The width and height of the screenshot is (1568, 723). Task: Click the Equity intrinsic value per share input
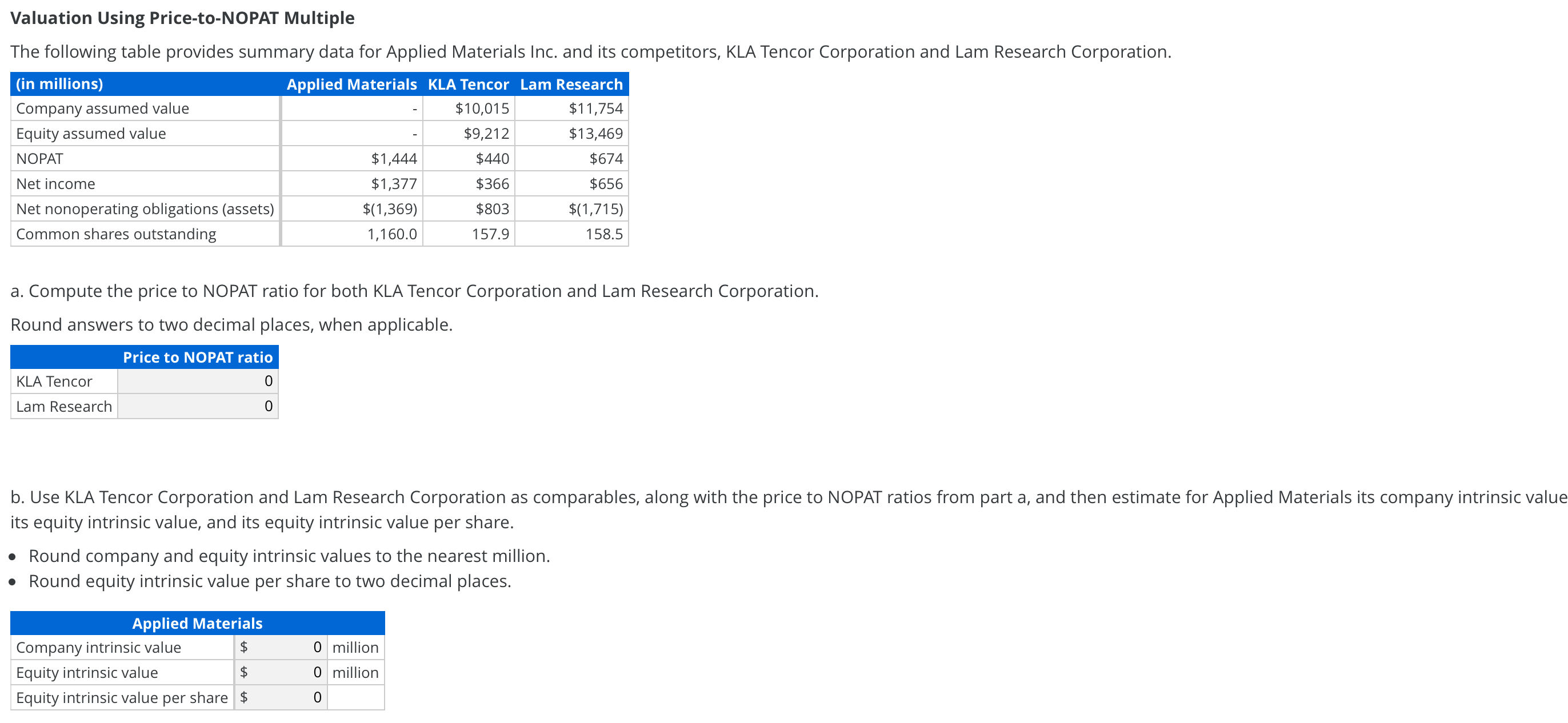(x=282, y=697)
